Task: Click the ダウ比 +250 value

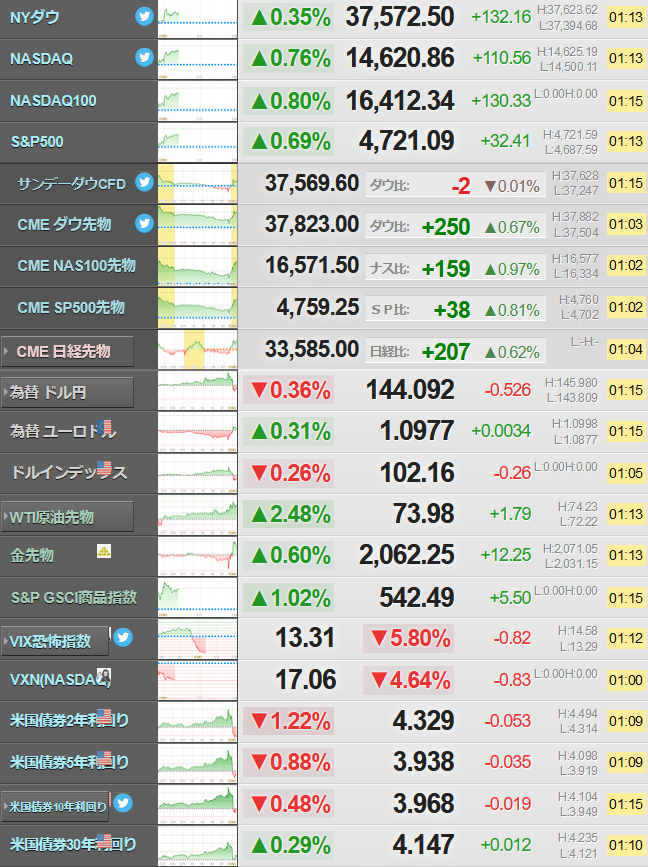Action: (446, 227)
